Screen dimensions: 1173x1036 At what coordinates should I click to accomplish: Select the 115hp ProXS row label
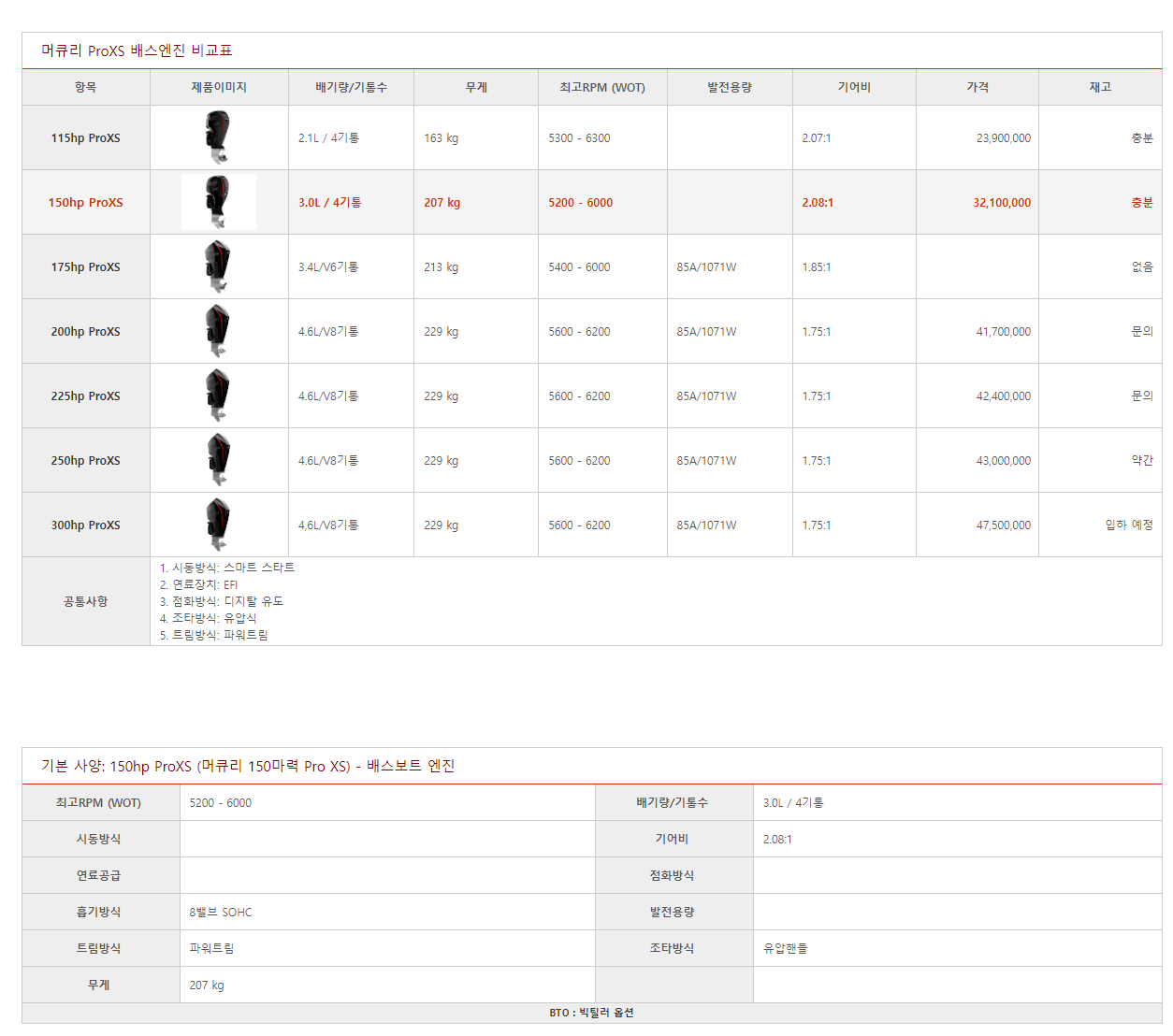click(x=86, y=137)
